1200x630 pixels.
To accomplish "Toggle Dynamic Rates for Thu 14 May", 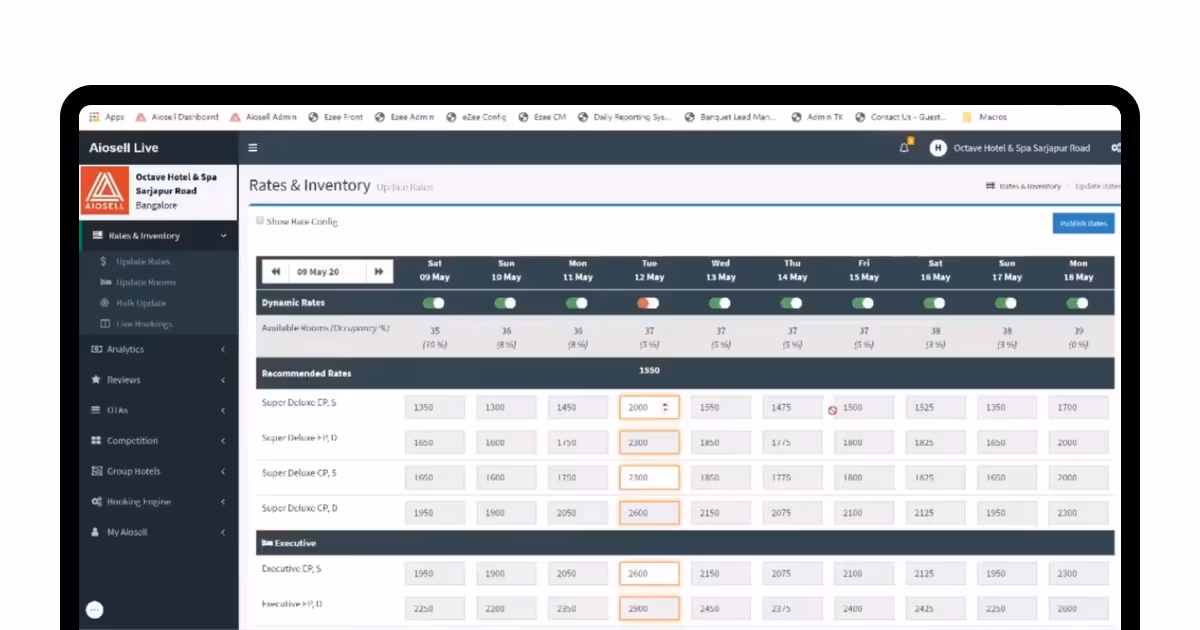I will (792, 302).
